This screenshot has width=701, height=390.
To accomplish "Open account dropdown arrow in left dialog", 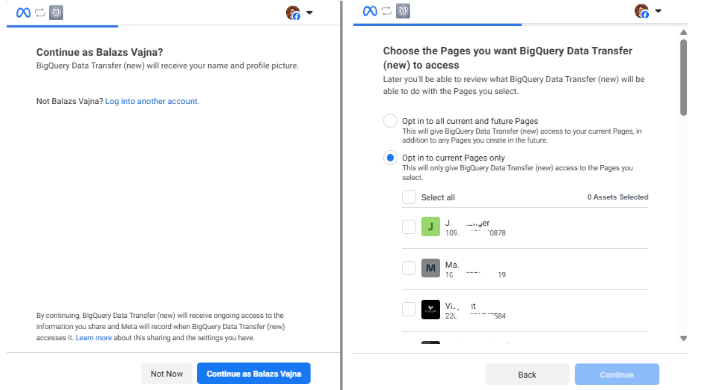I will [x=309, y=13].
